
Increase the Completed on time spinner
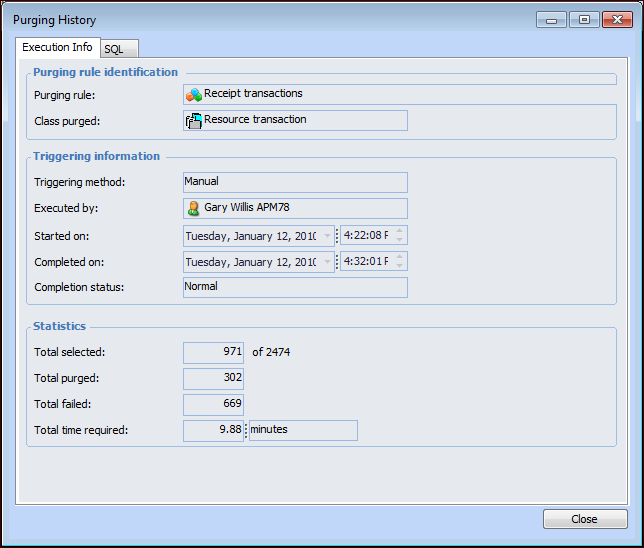click(x=399, y=257)
